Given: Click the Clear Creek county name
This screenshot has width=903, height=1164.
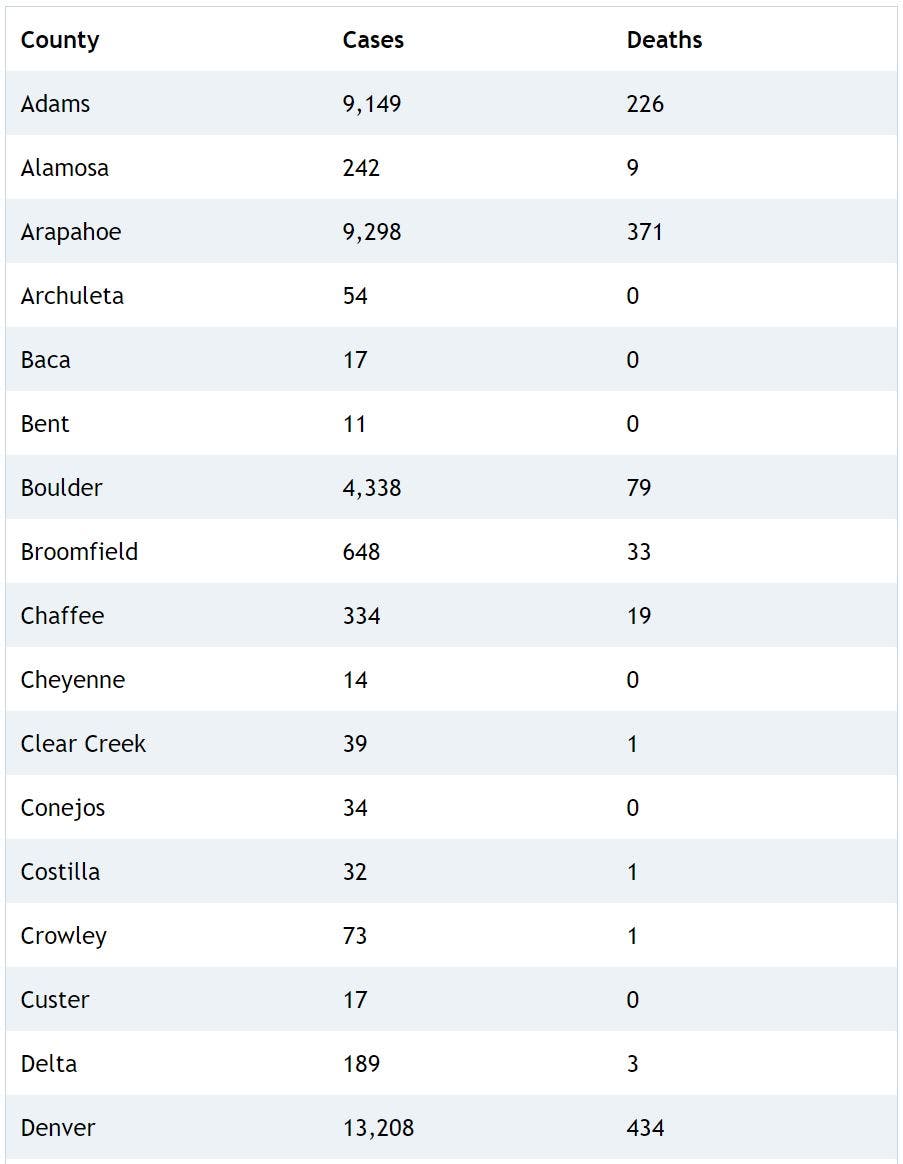Looking at the screenshot, I should (x=83, y=744).
